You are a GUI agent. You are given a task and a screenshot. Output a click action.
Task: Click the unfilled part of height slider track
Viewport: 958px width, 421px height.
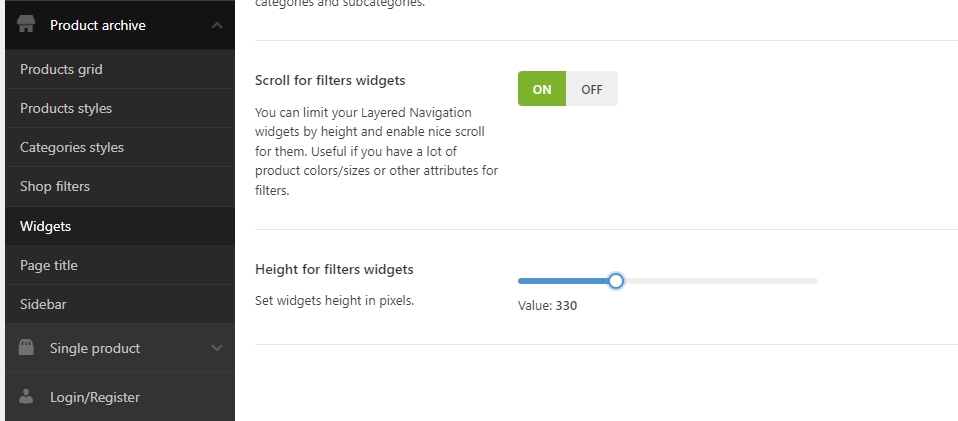(x=720, y=281)
